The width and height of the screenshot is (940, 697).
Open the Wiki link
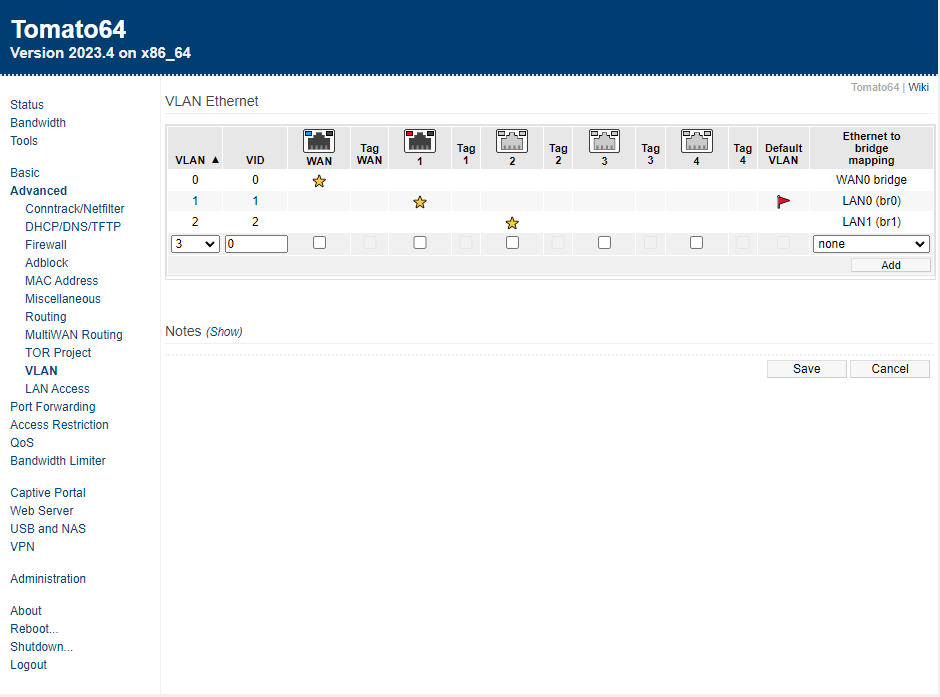(918, 87)
